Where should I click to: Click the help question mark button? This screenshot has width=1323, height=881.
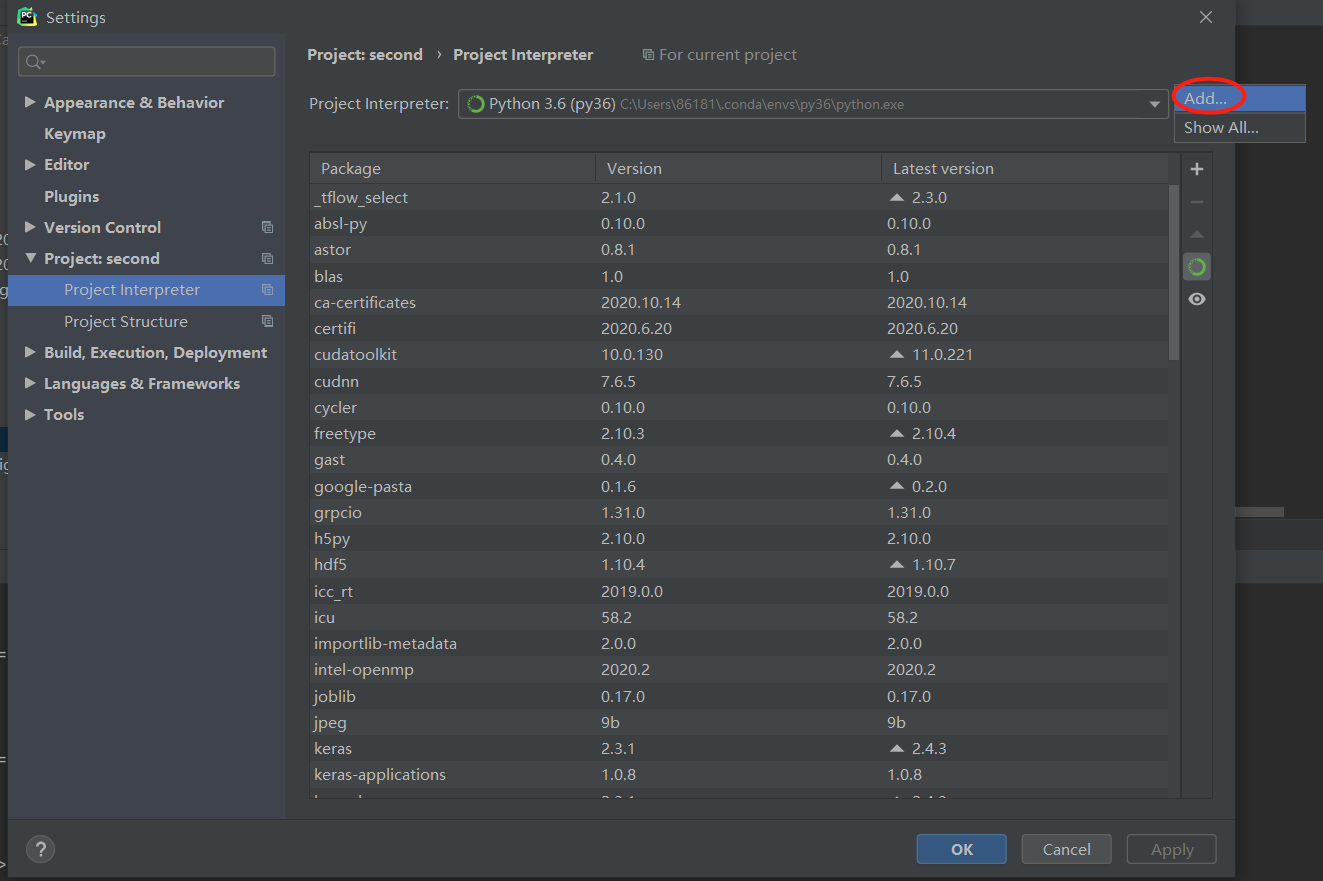(x=40, y=849)
